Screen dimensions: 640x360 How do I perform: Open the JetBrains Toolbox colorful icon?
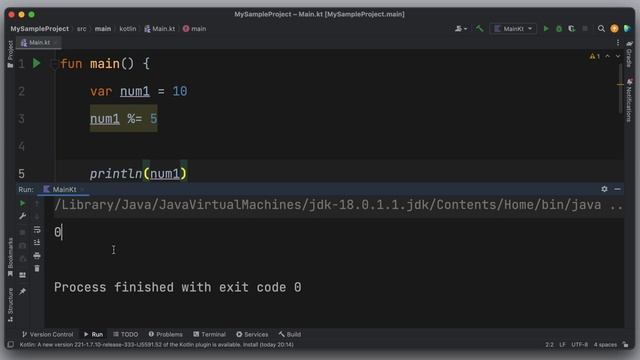pos(627,29)
